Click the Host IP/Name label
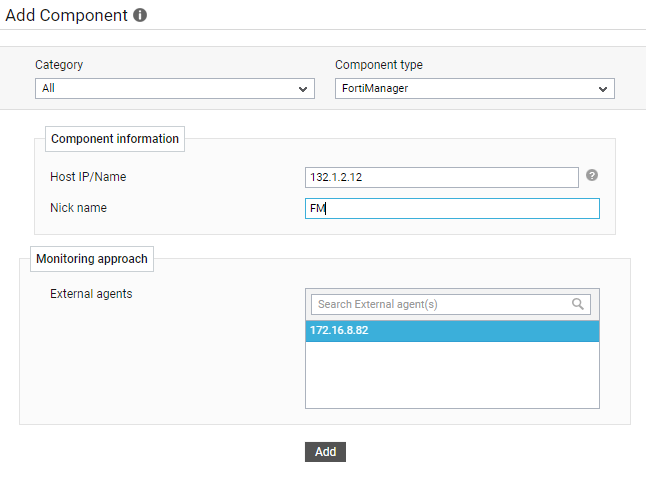The height and width of the screenshot is (478, 646). [x=88, y=177]
